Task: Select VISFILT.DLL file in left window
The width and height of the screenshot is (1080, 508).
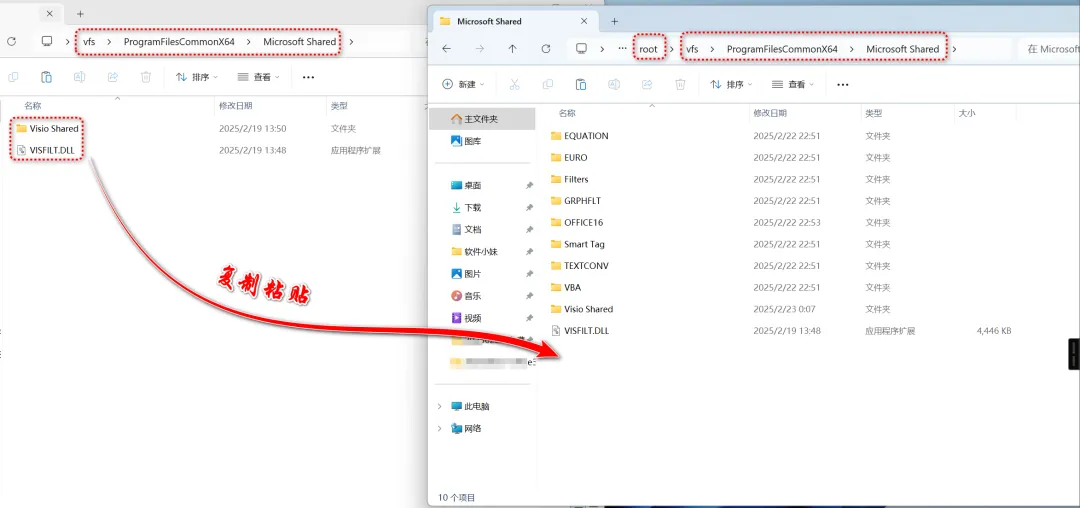Action: 52,150
